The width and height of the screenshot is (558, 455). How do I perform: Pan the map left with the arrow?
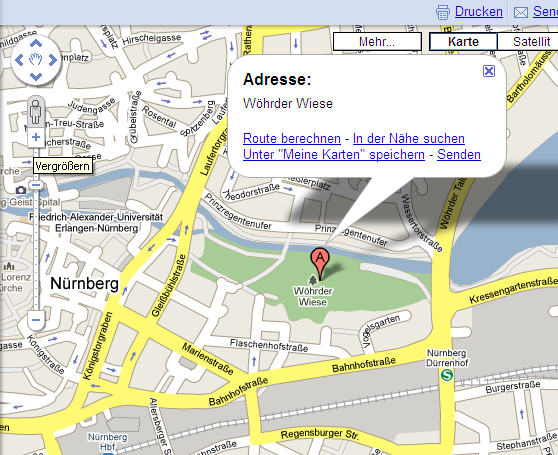click(19, 60)
